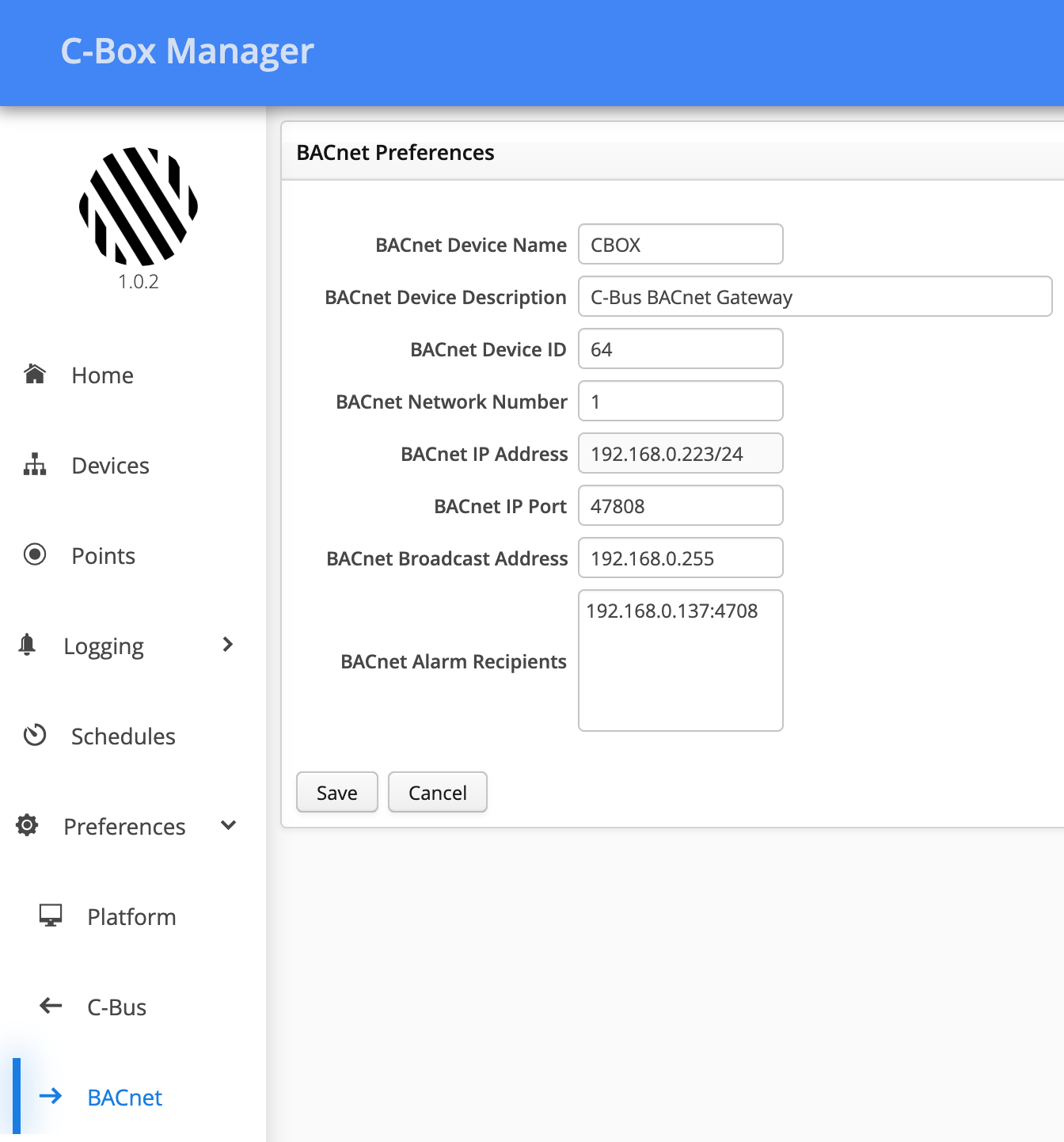Click the Devices network icon
The image size is (1064, 1142).
tap(35, 465)
